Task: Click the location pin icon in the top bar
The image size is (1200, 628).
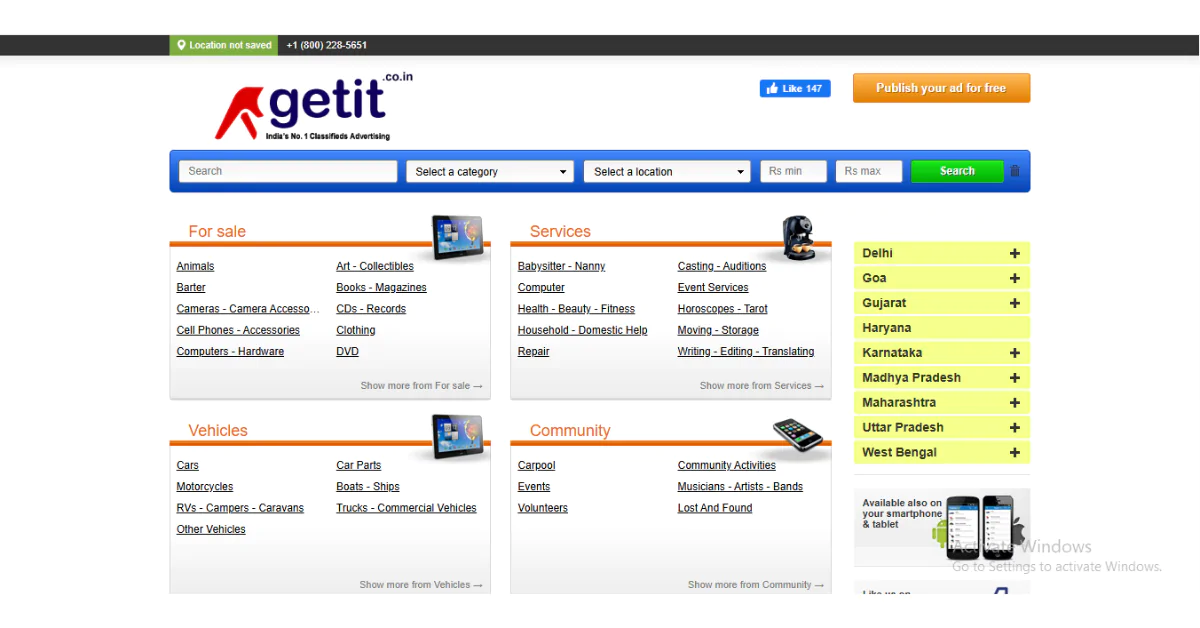Action: click(181, 44)
